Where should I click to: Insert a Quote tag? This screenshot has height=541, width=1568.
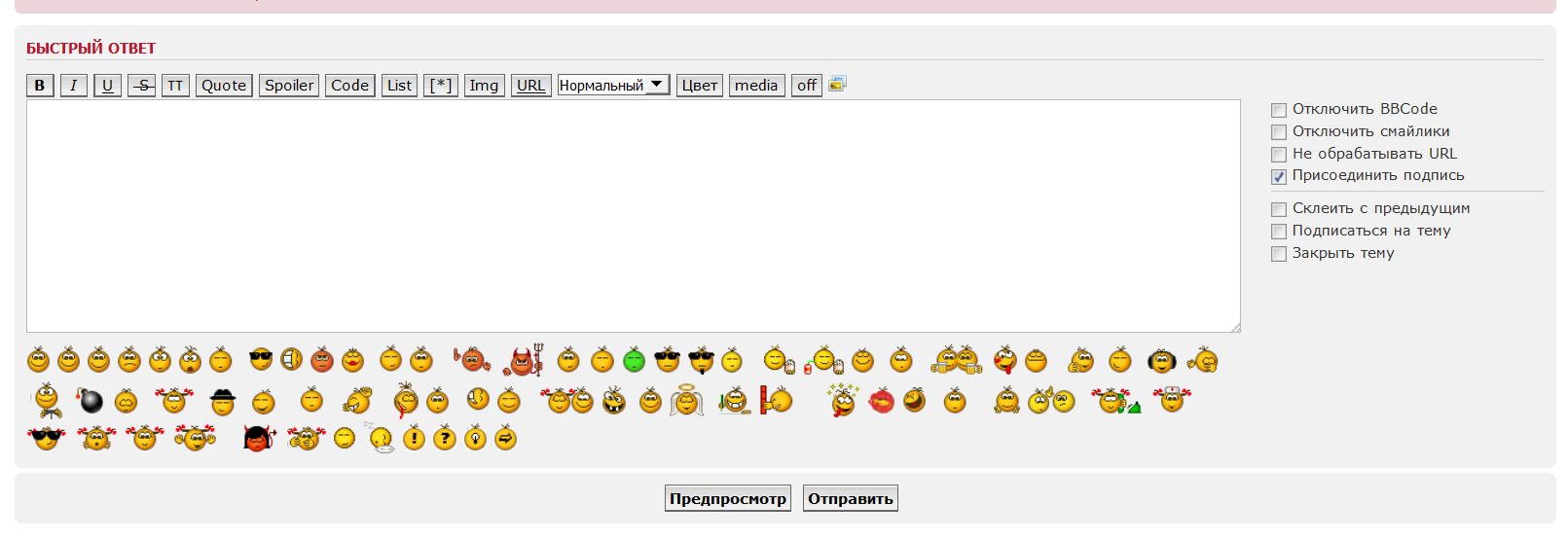point(224,86)
